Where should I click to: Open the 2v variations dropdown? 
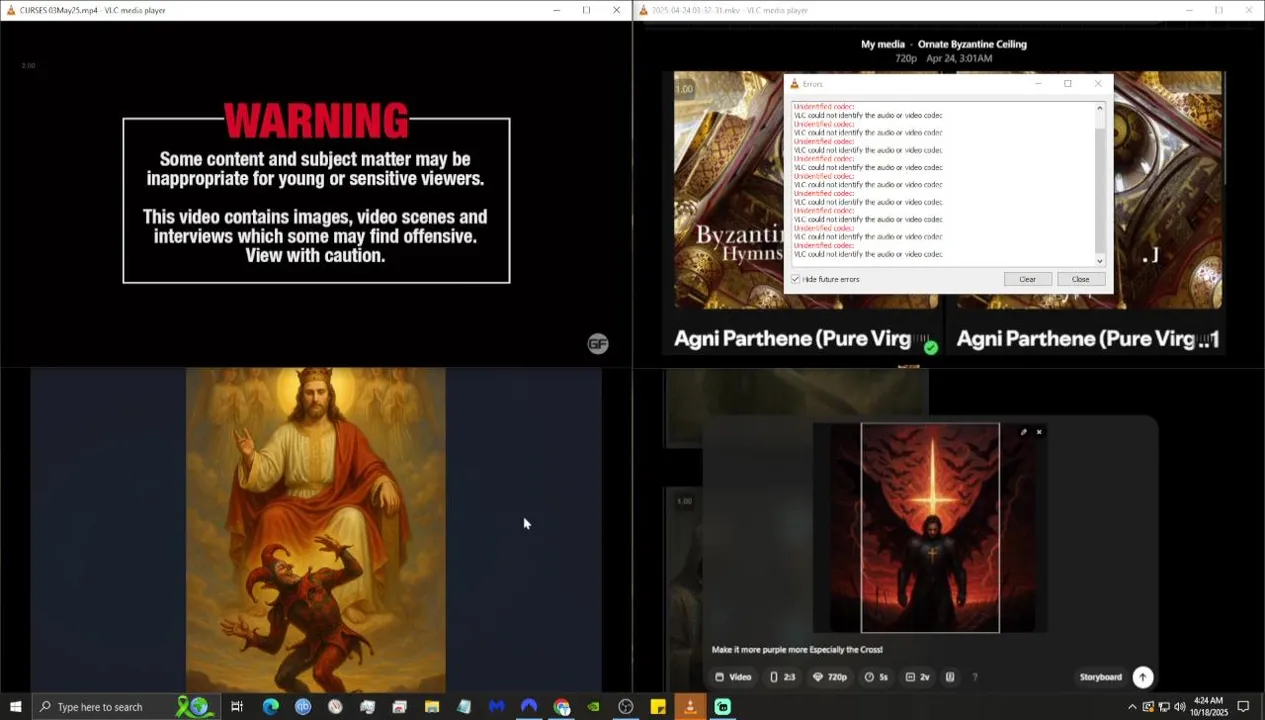tap(918, 677)
